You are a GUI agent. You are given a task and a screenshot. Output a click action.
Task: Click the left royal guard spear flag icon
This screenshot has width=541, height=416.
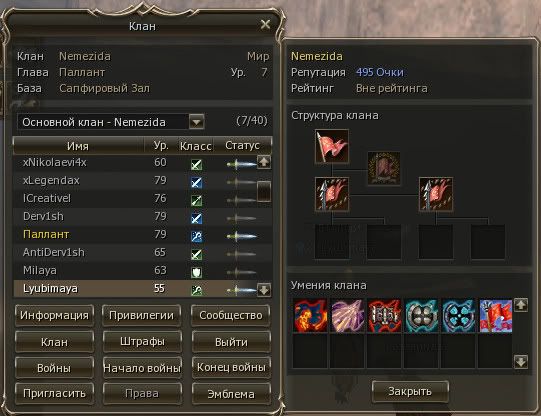(x=332, y=194)
